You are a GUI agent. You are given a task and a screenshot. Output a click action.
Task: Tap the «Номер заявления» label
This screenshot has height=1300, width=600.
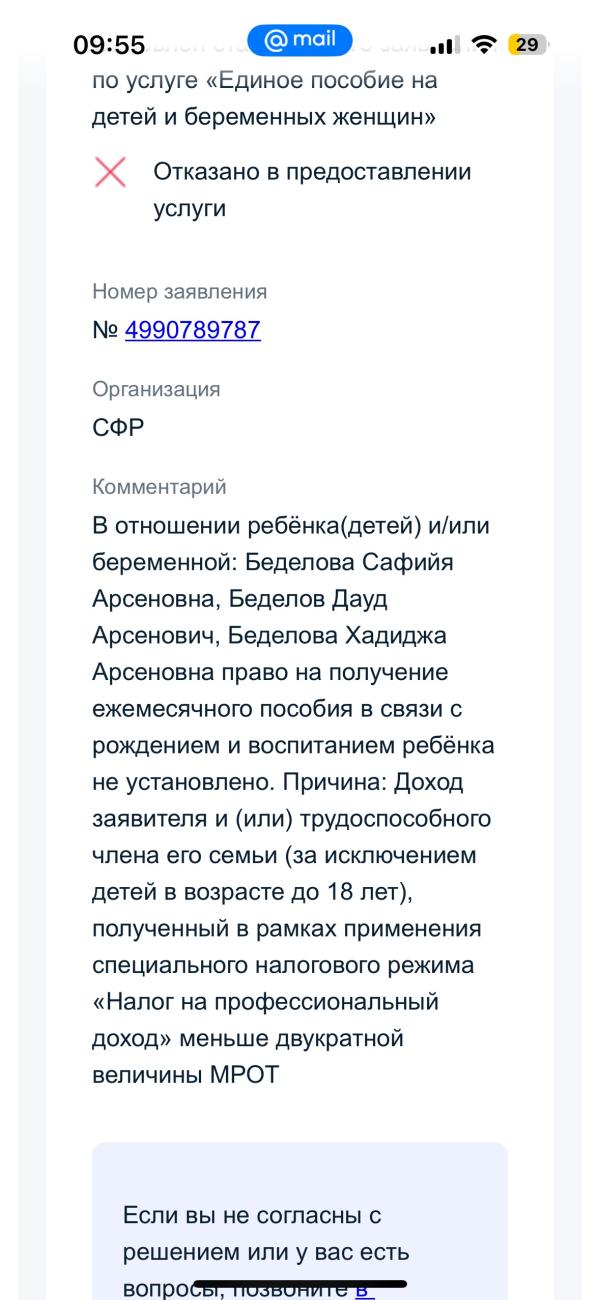click(179, 292)
